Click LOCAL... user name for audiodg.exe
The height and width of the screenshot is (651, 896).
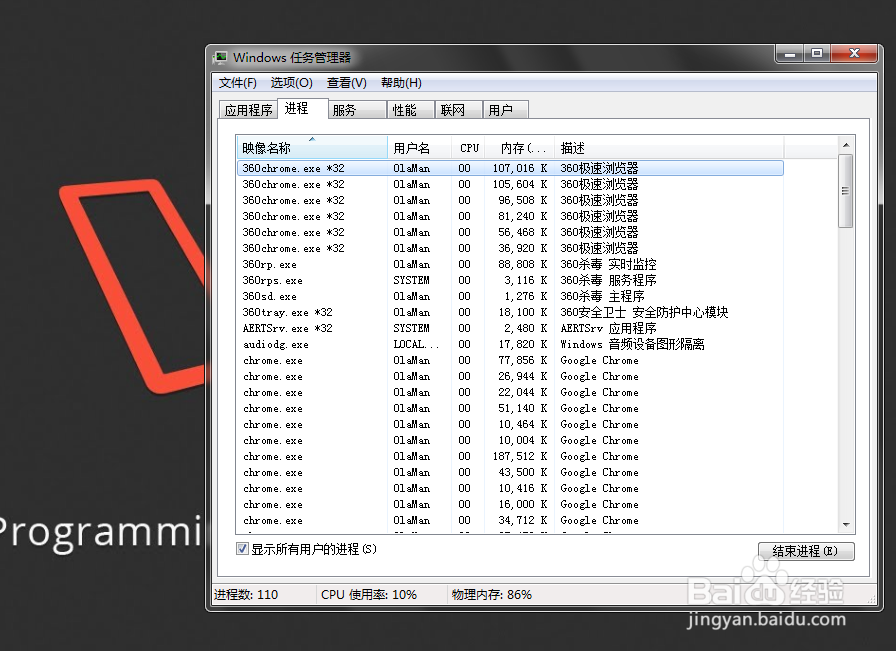point(416,344)
